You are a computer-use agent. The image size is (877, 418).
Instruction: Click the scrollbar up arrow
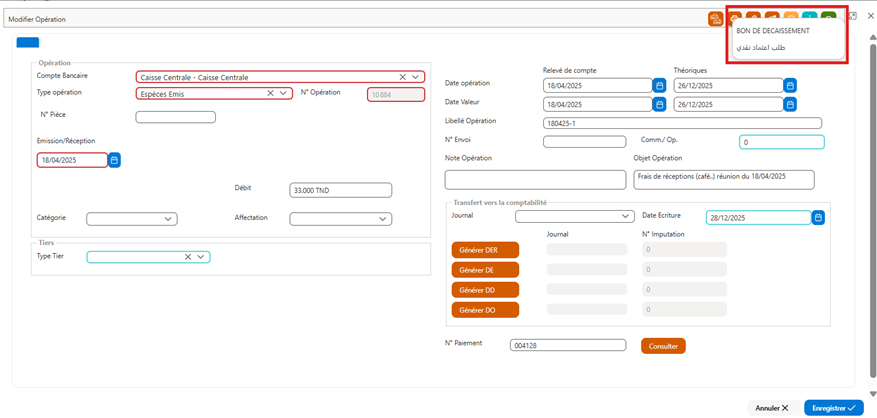click(873, 36)
